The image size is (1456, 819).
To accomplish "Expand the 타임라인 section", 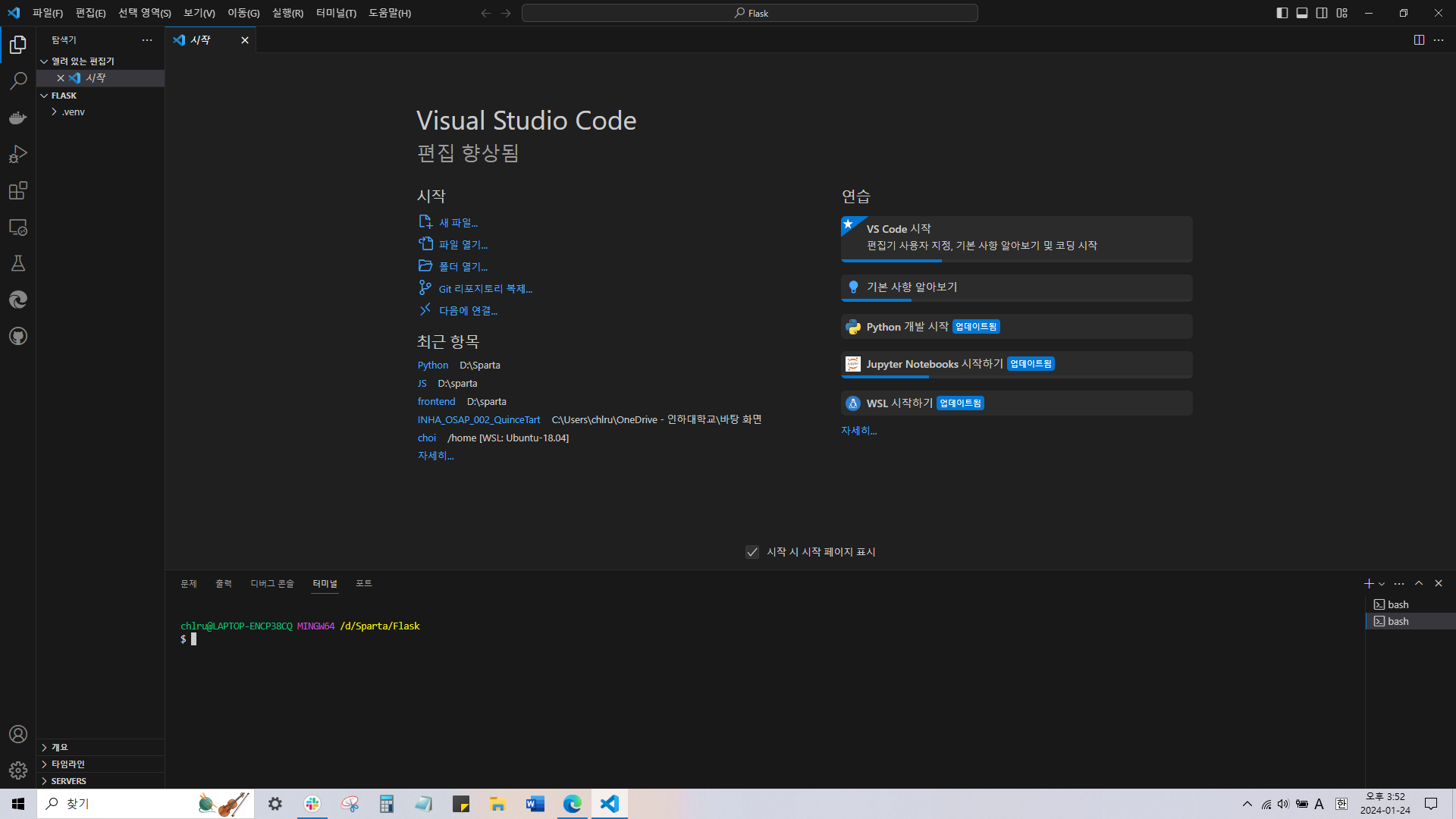I will [x=101, y=764].
